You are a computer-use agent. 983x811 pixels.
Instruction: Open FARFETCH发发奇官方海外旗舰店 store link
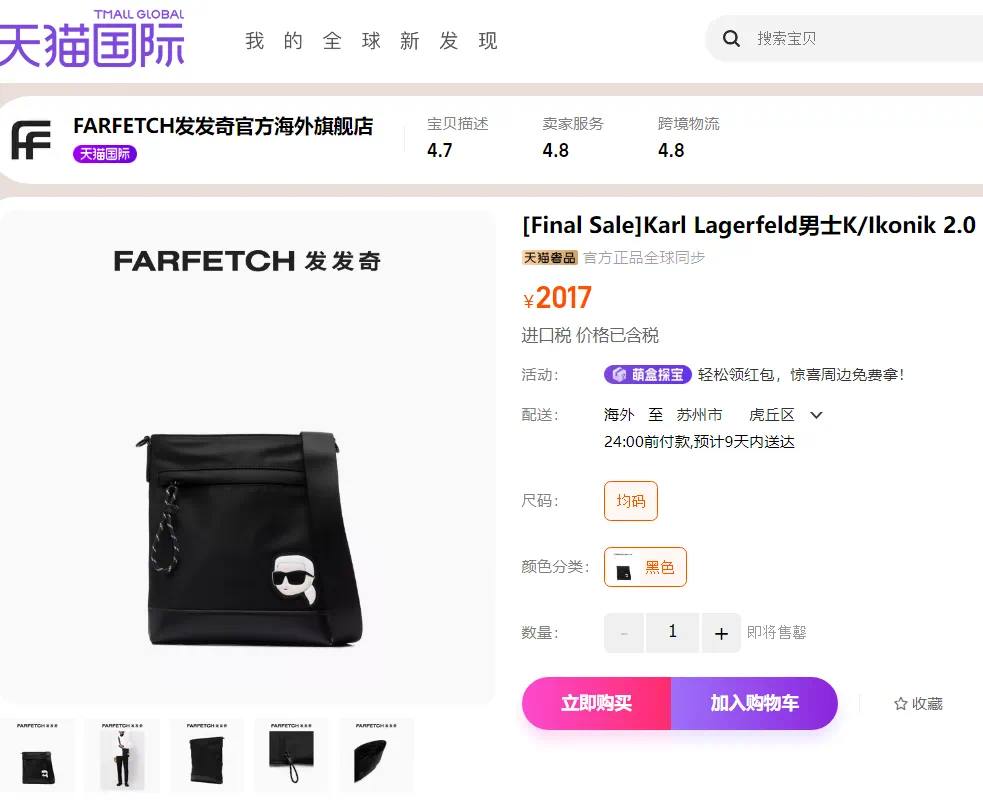[223, 126]
